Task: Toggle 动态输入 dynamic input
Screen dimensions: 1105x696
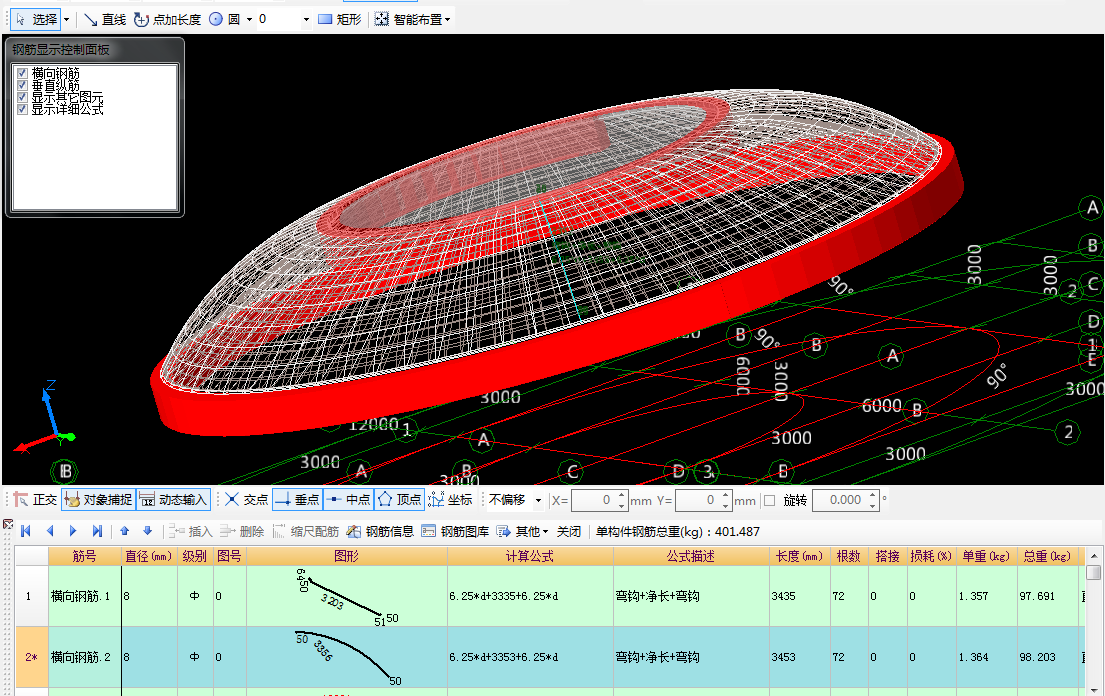Action: 173,500
